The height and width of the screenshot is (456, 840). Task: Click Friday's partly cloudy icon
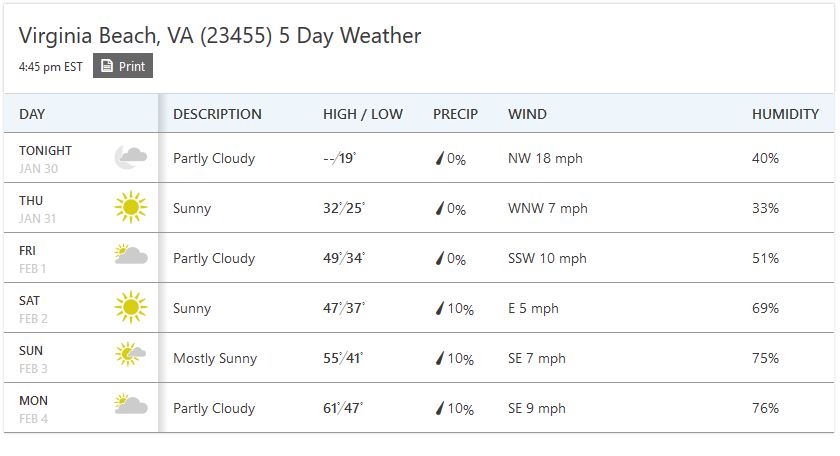[130, 256]
